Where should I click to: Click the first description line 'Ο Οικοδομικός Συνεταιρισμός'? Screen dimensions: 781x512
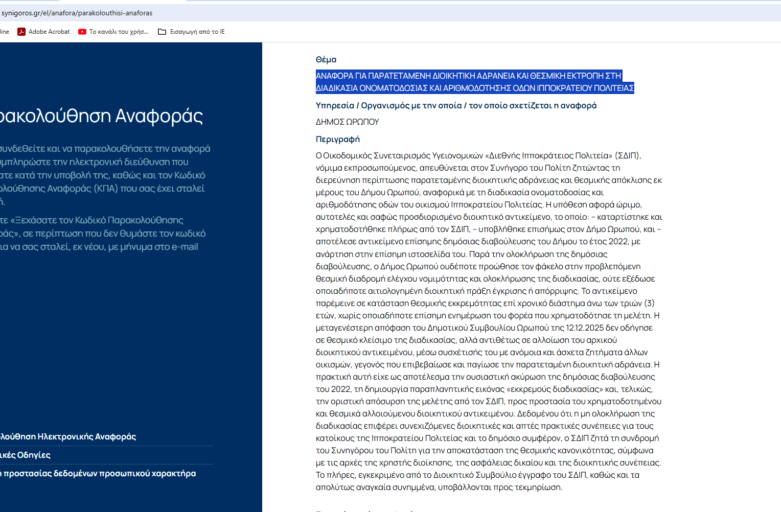point(478,156)
